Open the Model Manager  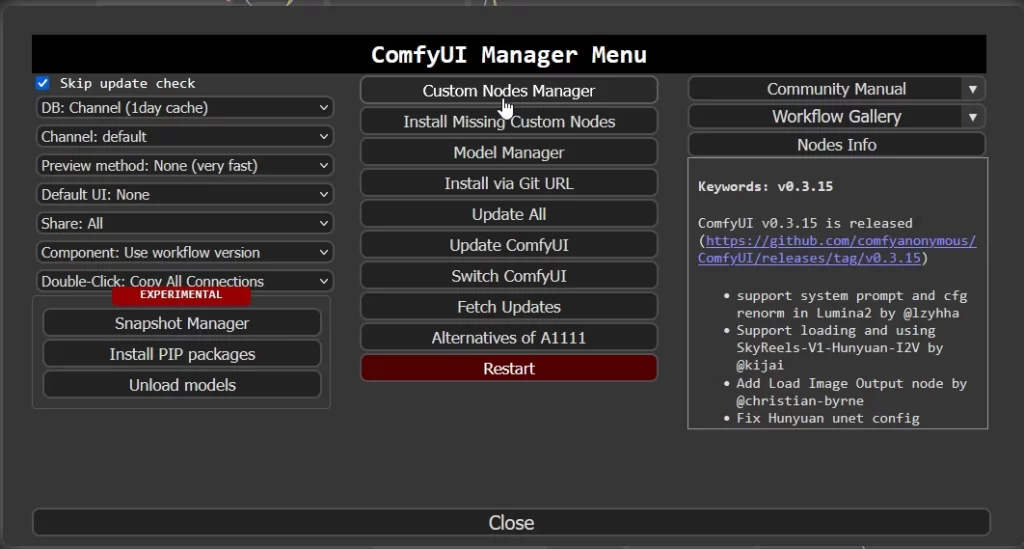tap(508, 152)
